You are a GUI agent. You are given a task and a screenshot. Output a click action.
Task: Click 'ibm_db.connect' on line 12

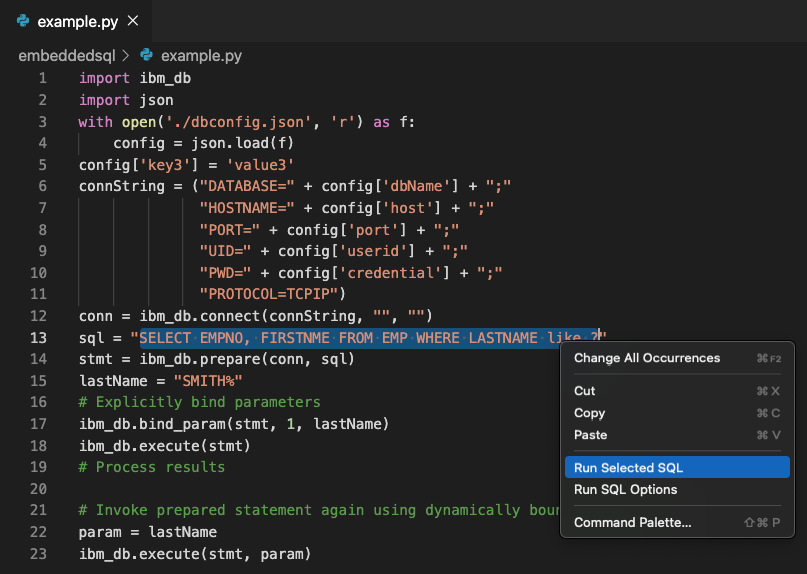(x=200, y=316)
